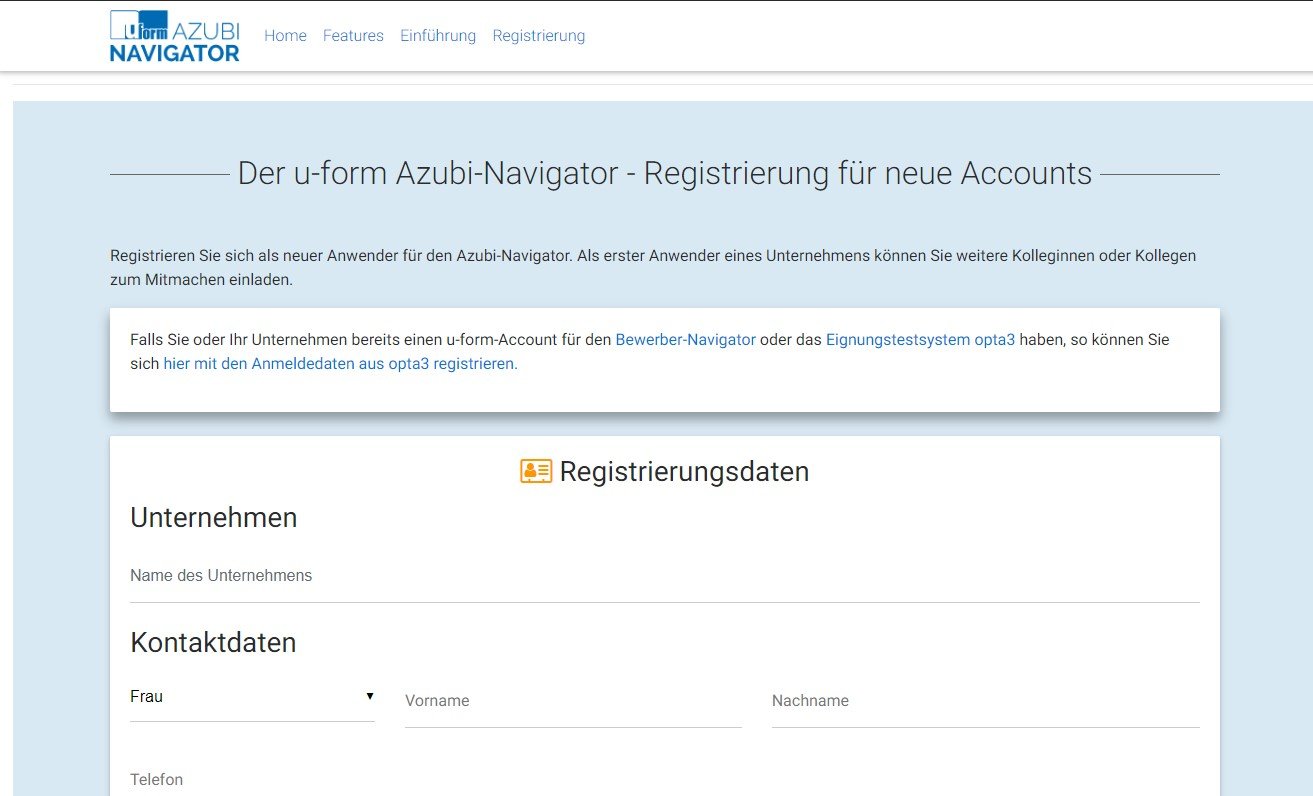Click the intro paragraph starting 'Registrieren Sie sich'
This screenshot has width=1313, height=796.
pos(652,267)
